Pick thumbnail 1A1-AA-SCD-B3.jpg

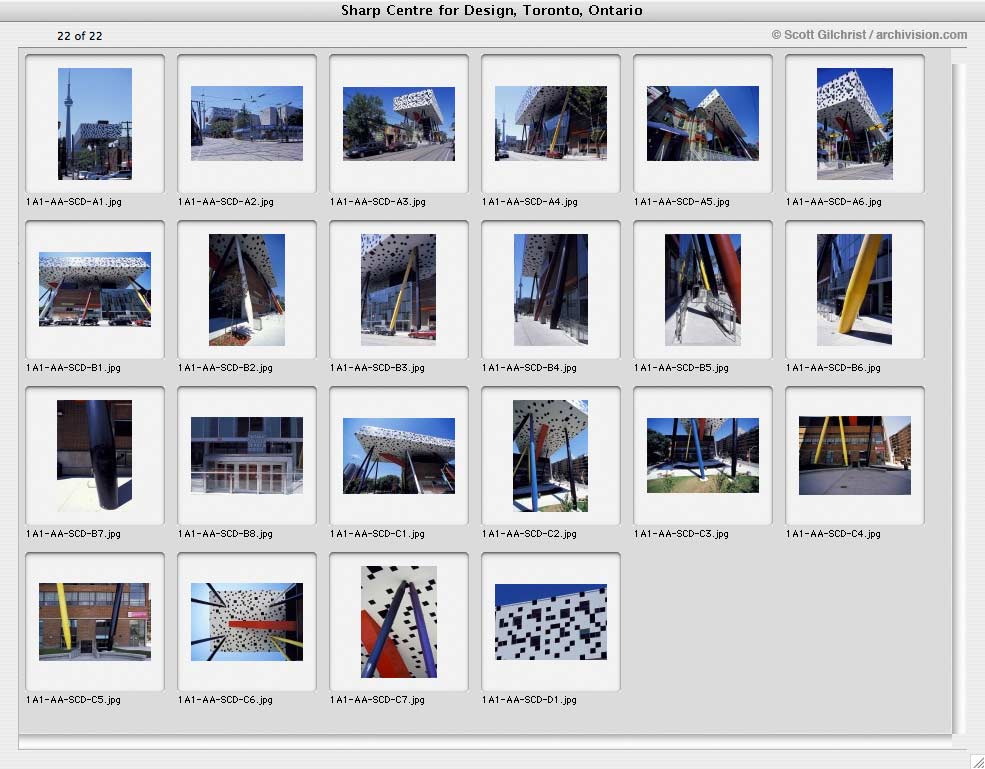point(398,290)
